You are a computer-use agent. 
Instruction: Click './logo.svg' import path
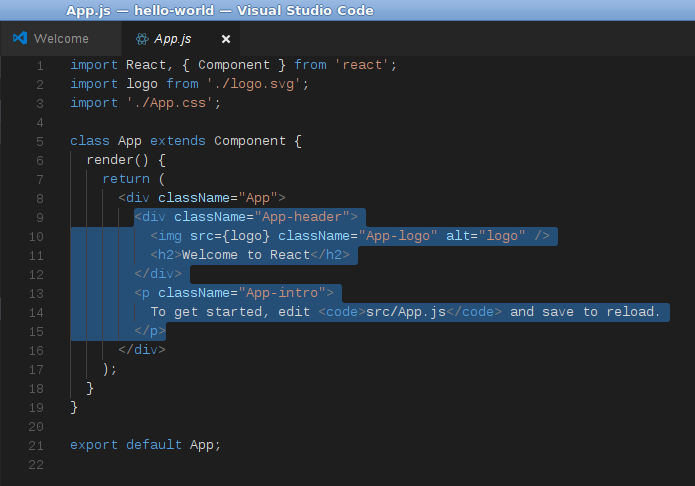click(x=254, y=84)
